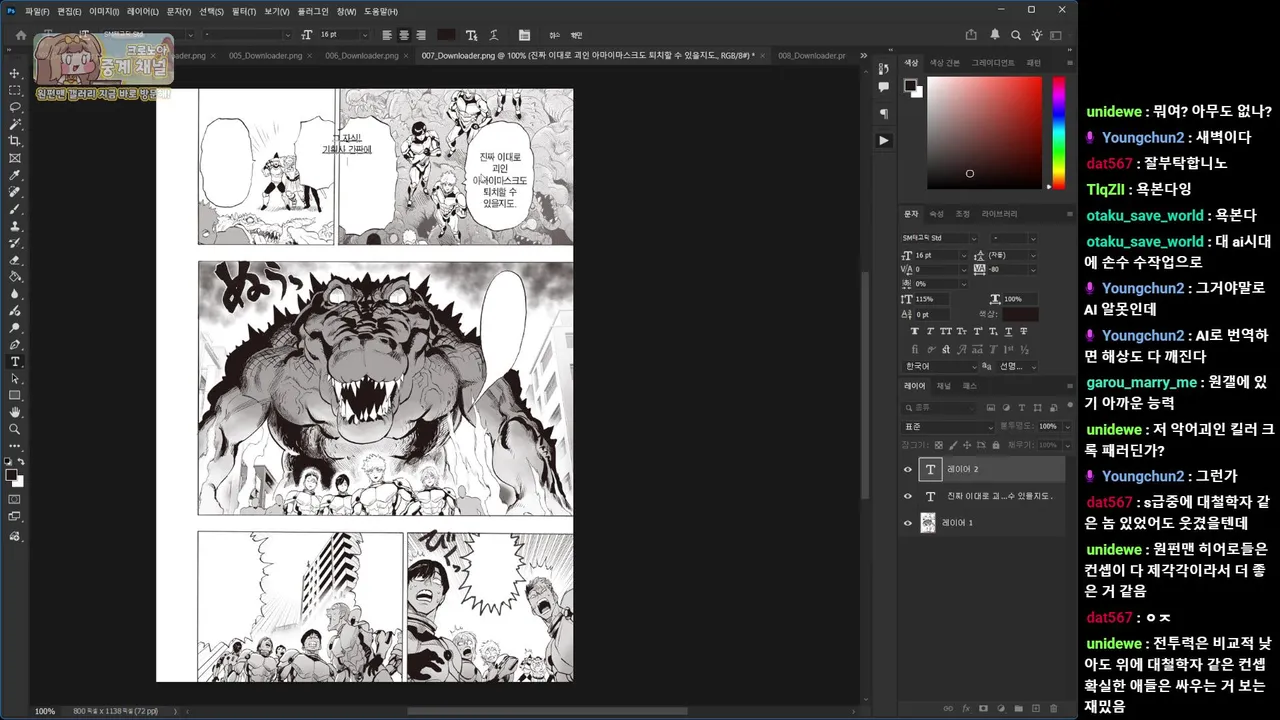This screenshot has height=720, width=1280.
Task: Open tracking -80 dropdown
Action: (x=1033, y=269)
